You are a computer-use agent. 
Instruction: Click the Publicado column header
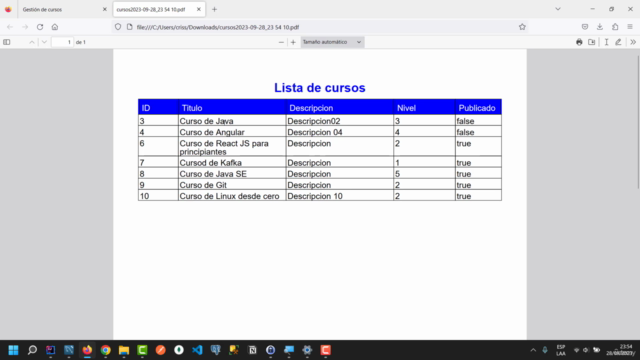477,108
